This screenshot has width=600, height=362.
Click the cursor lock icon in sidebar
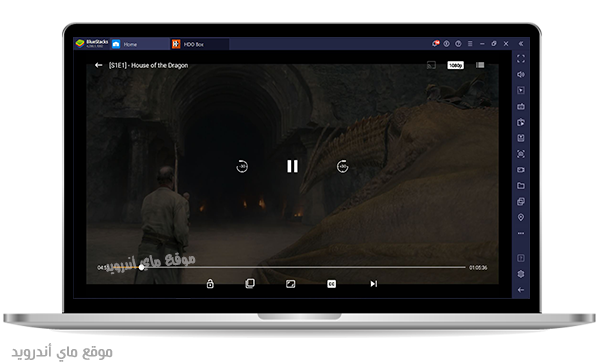point(521,90)
